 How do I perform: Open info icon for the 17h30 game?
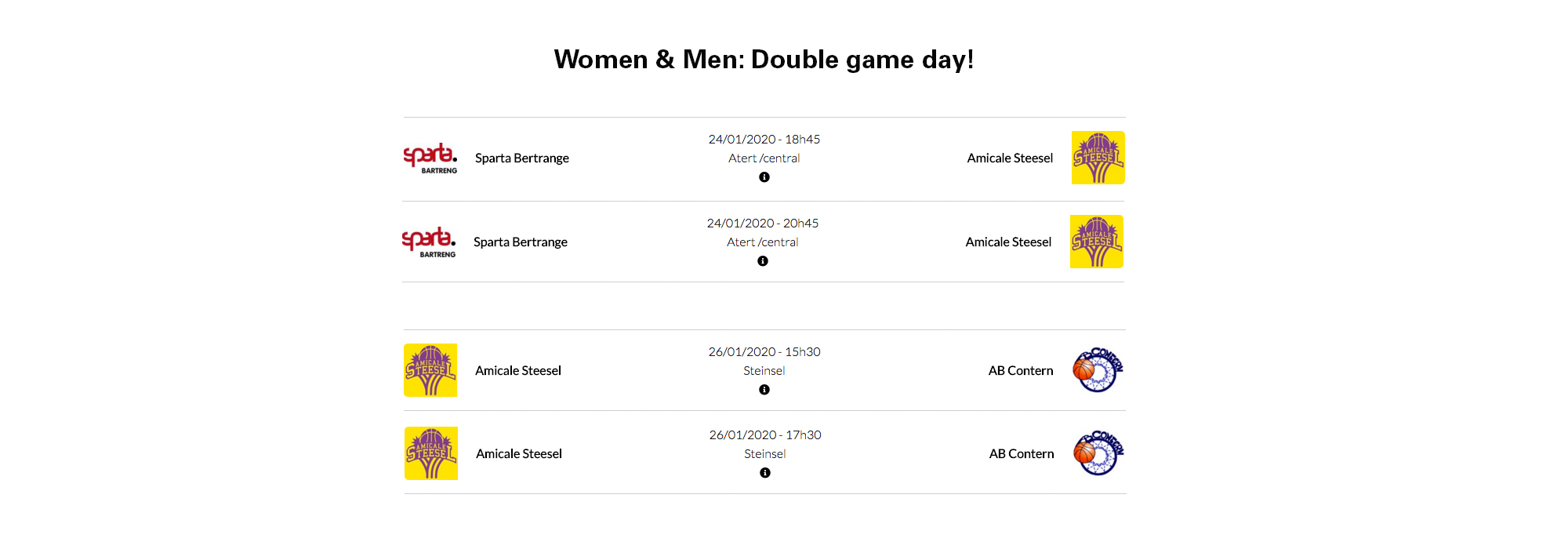click(x=765, y=473)
